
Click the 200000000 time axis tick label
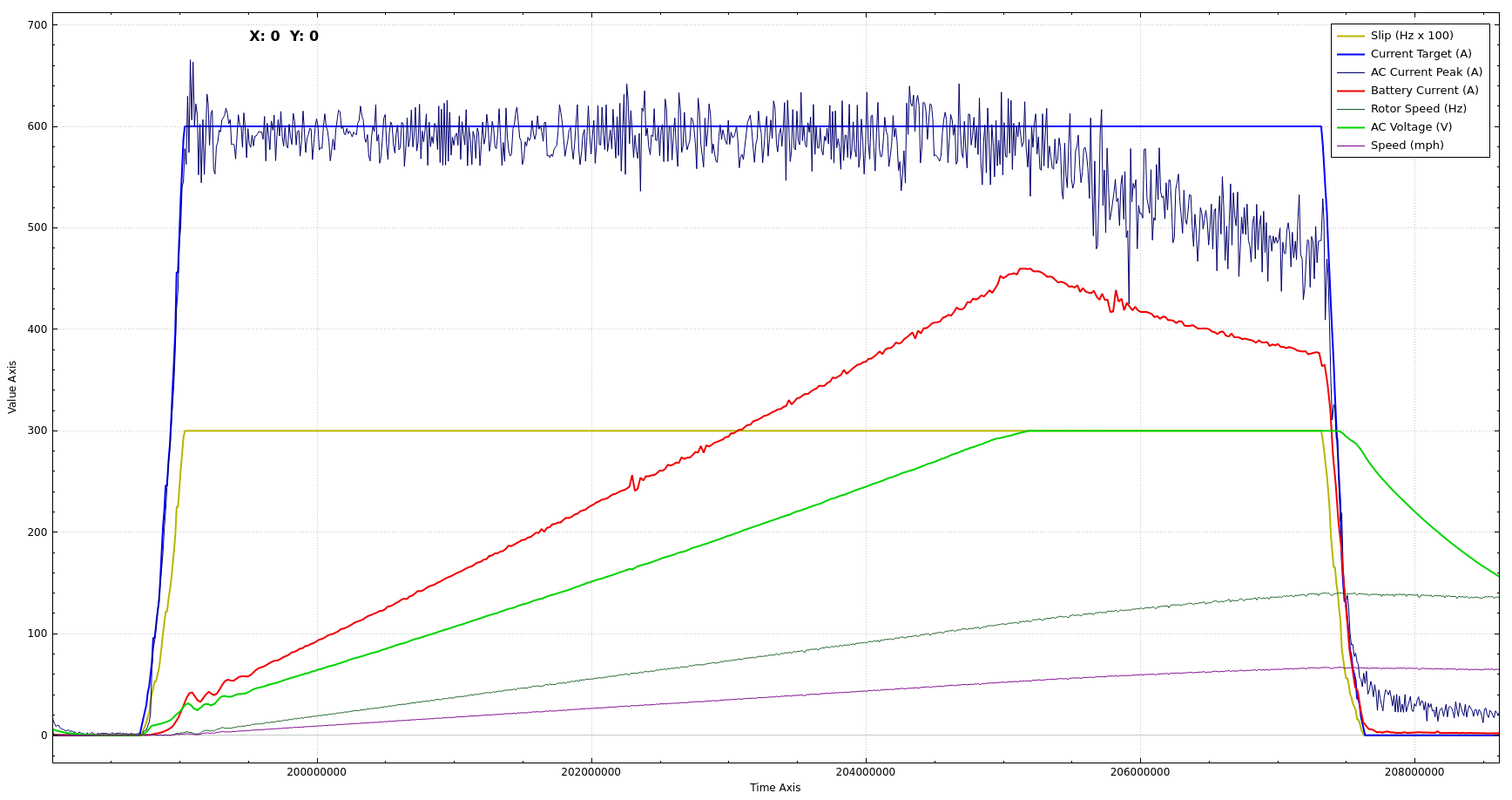[x=317, y=772]
